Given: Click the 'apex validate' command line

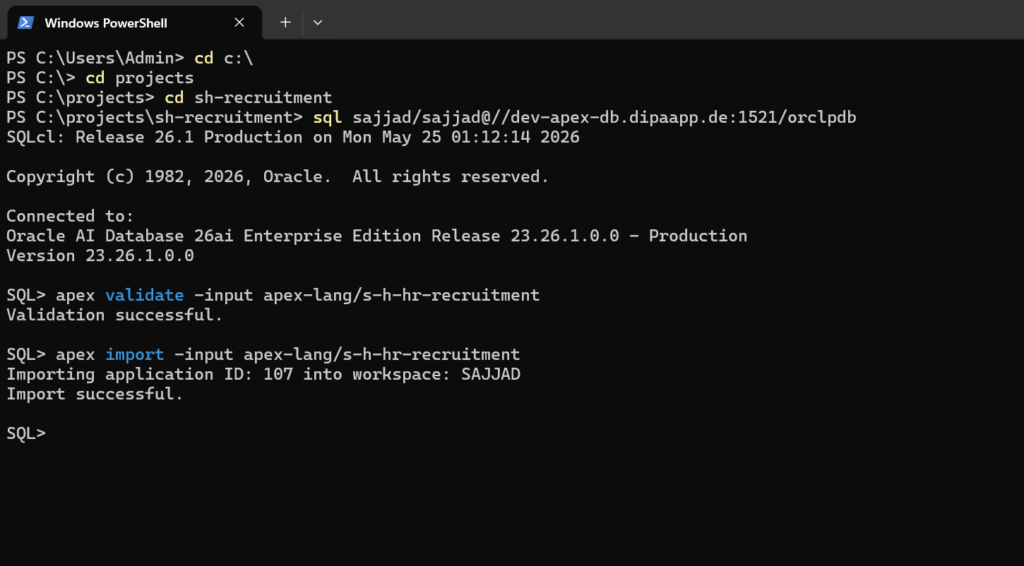Looking at the screenshot, I should [273, 295].
